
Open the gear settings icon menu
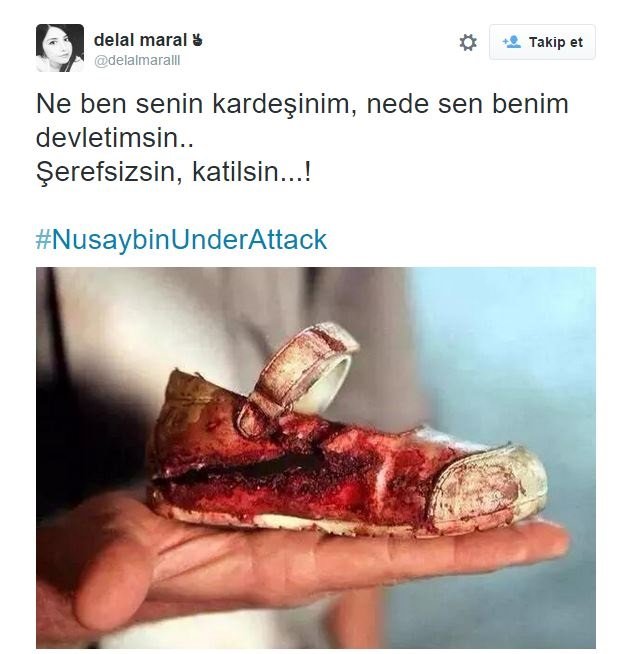[x=468, y=43]
